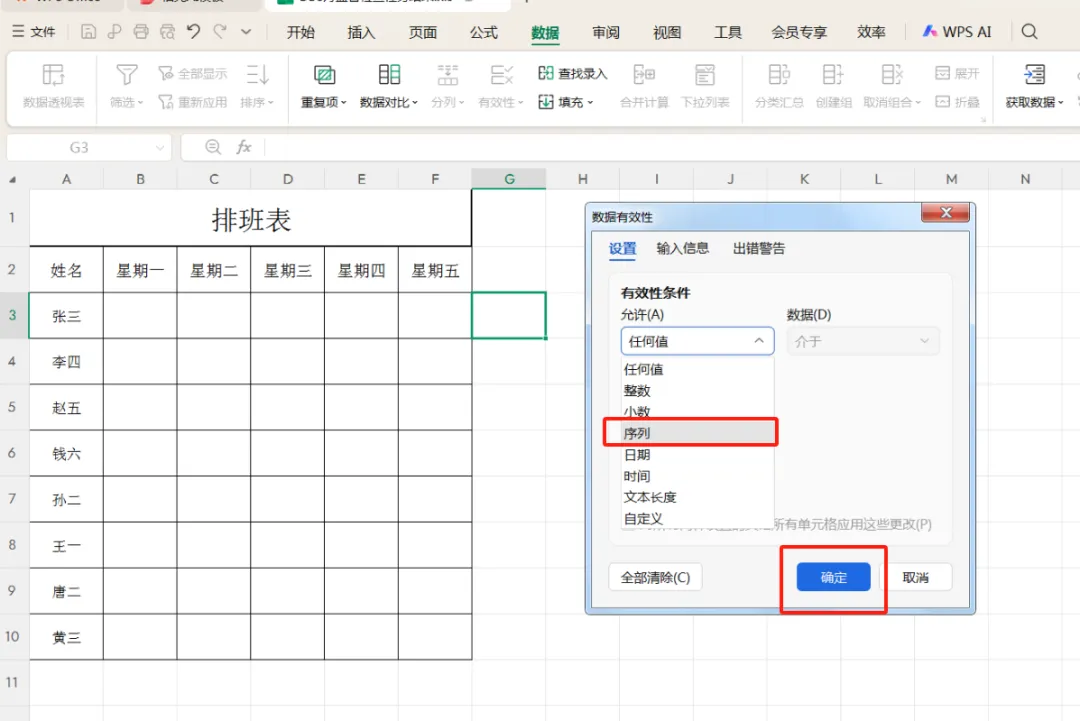Click the formula bar input field

pos(672,147)
